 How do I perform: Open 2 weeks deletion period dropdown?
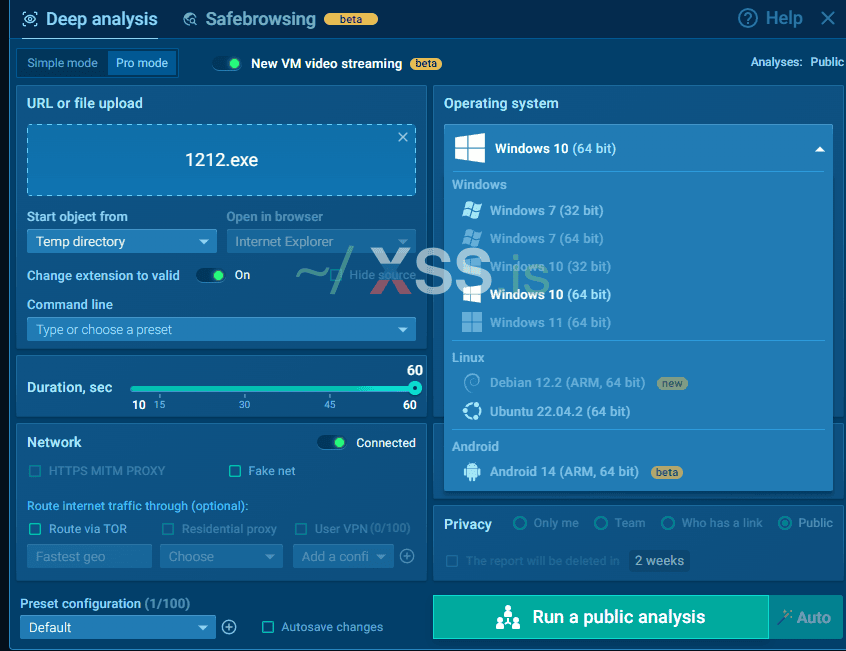coord(659,561)
